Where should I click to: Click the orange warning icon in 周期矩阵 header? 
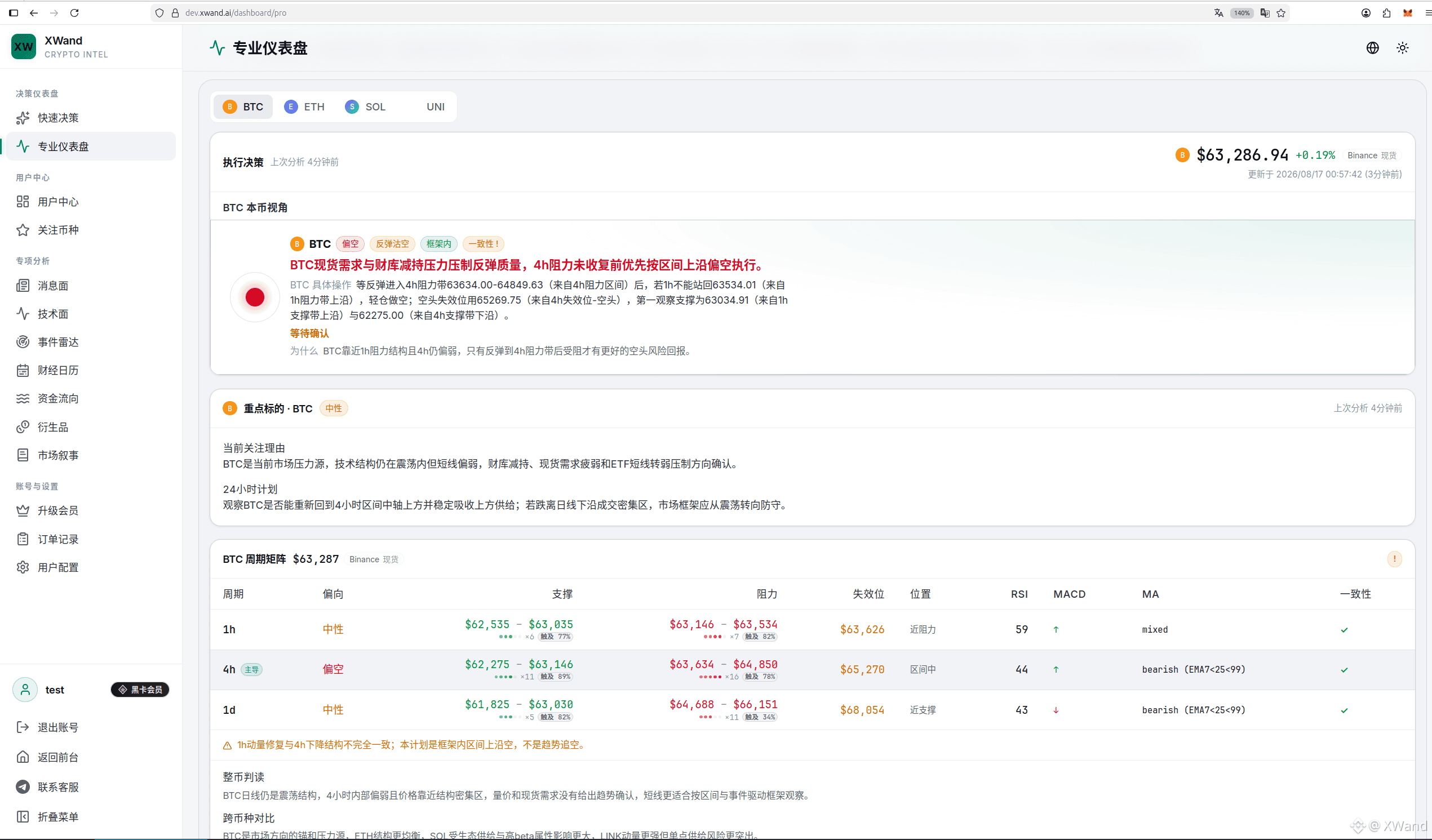click(x=1394, y=559)
